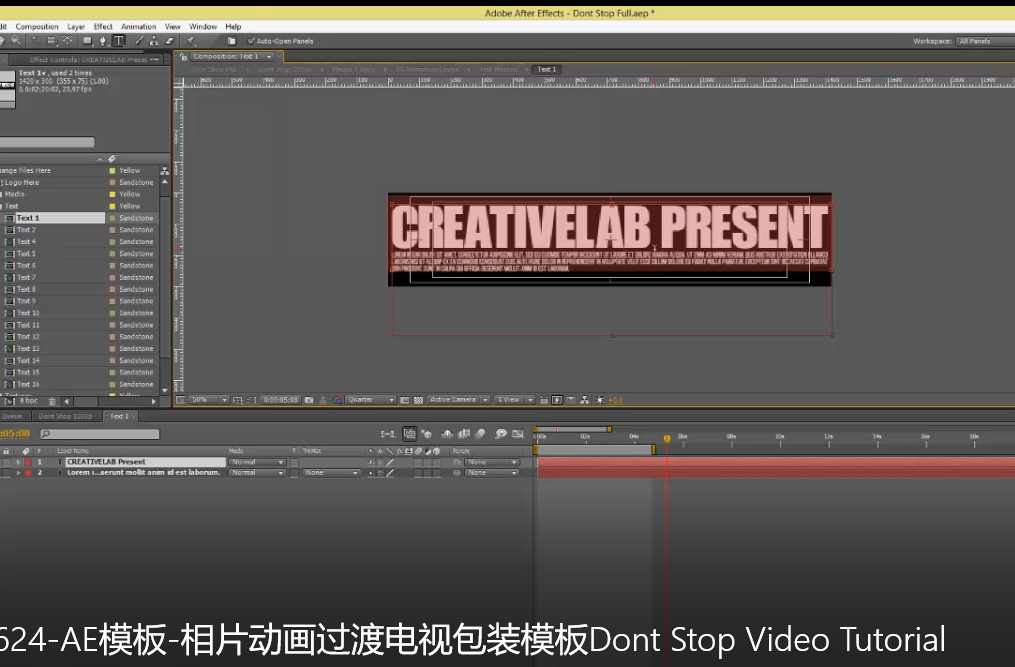Open the Active Camera dropdown
The width and height of the screenshot is (1015, 667).
458,400
